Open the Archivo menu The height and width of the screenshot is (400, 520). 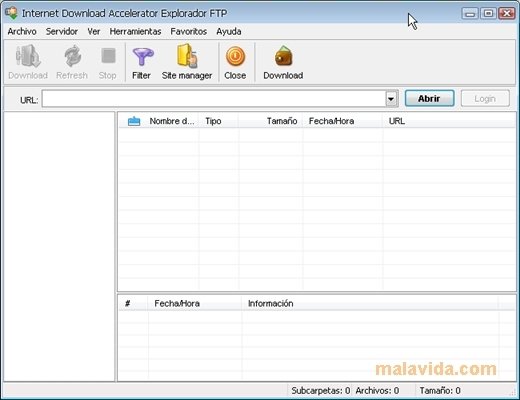[x=22, y=31]
